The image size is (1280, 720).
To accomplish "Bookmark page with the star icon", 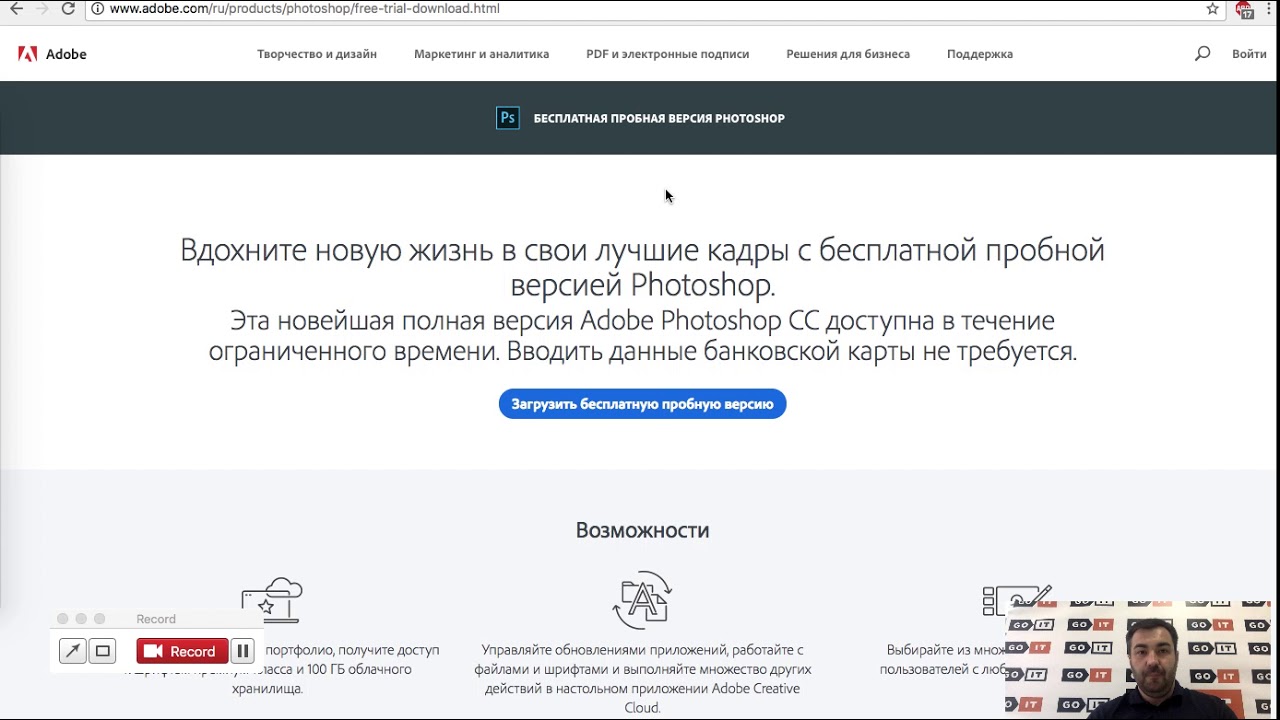I will coord(1212,8).
